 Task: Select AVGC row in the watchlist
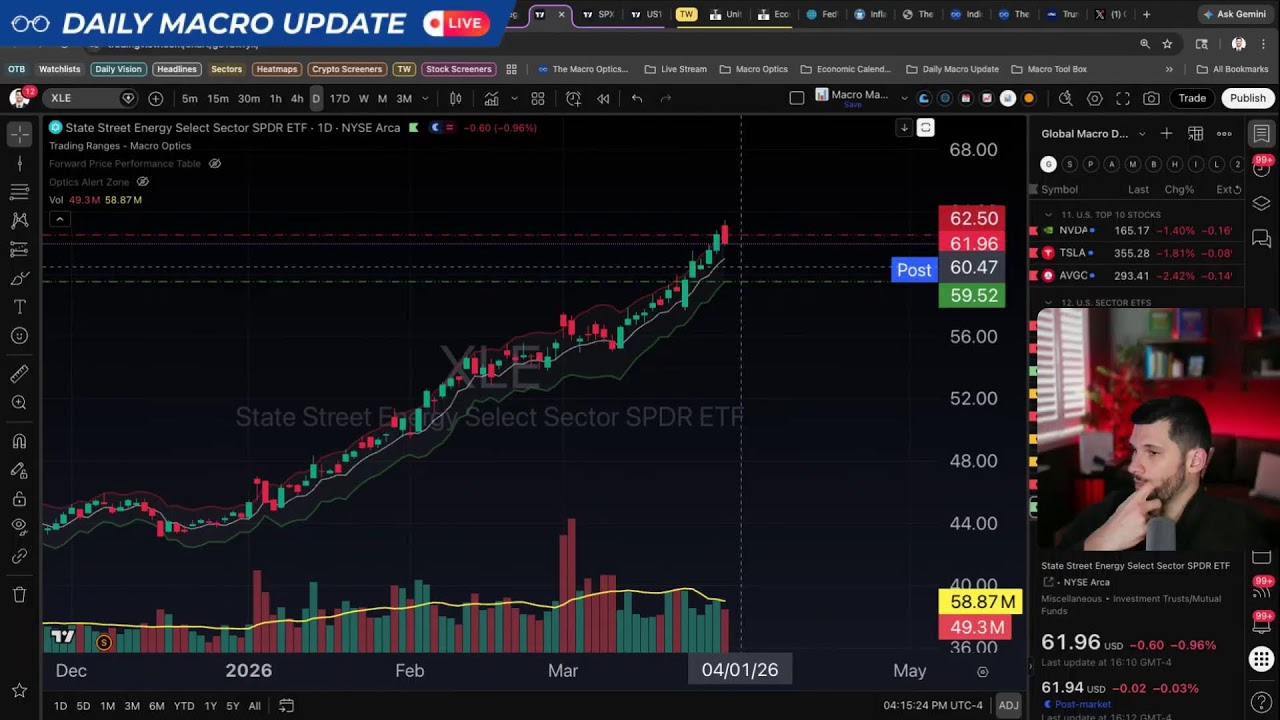coord(1137,276)
